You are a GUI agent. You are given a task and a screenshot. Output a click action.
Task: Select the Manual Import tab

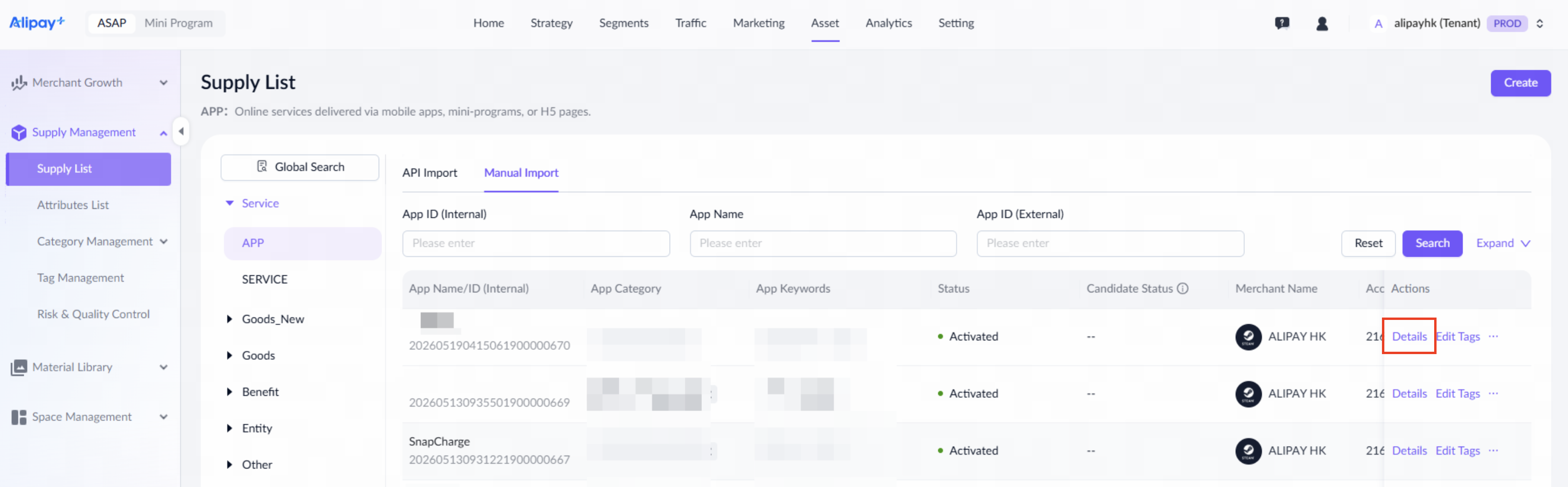pyautogui.click(x=521, y=173)
